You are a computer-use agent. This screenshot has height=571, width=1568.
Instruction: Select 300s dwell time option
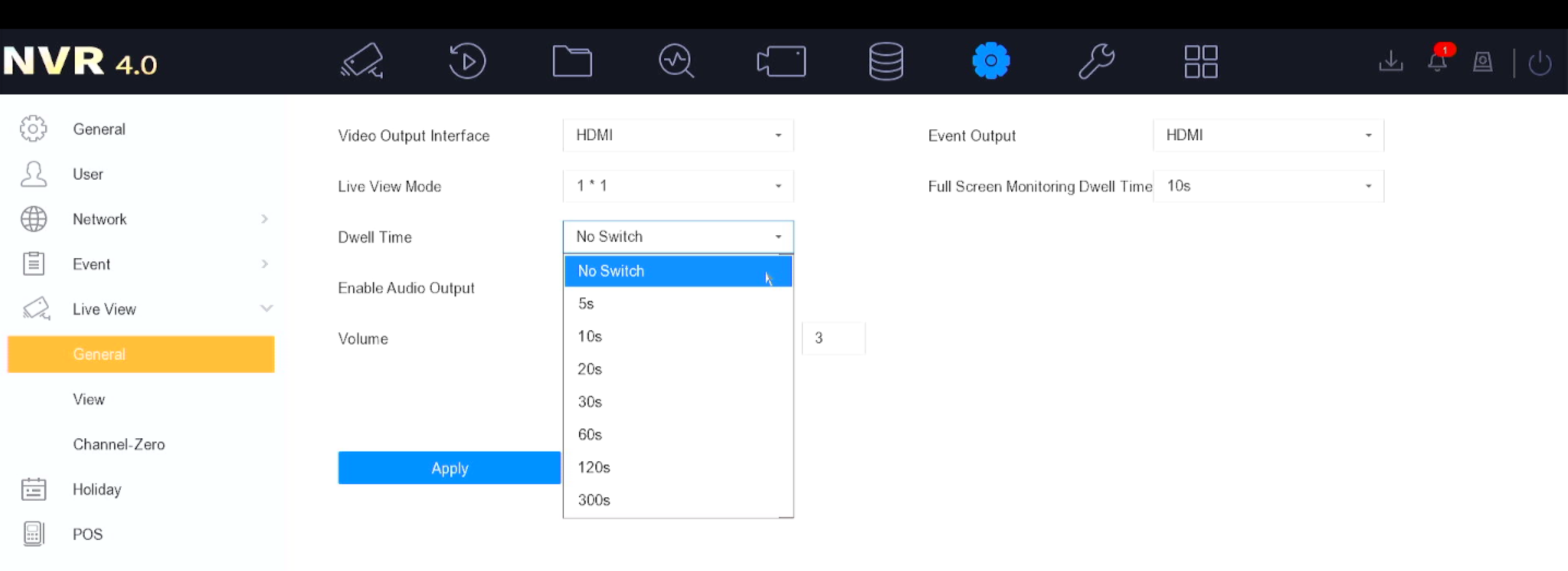[594, 500]
